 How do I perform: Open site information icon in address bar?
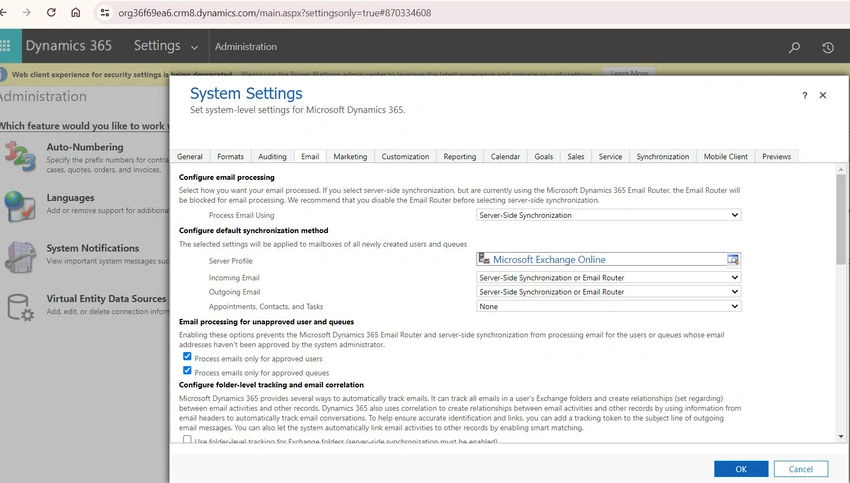(x=105, y=12)
